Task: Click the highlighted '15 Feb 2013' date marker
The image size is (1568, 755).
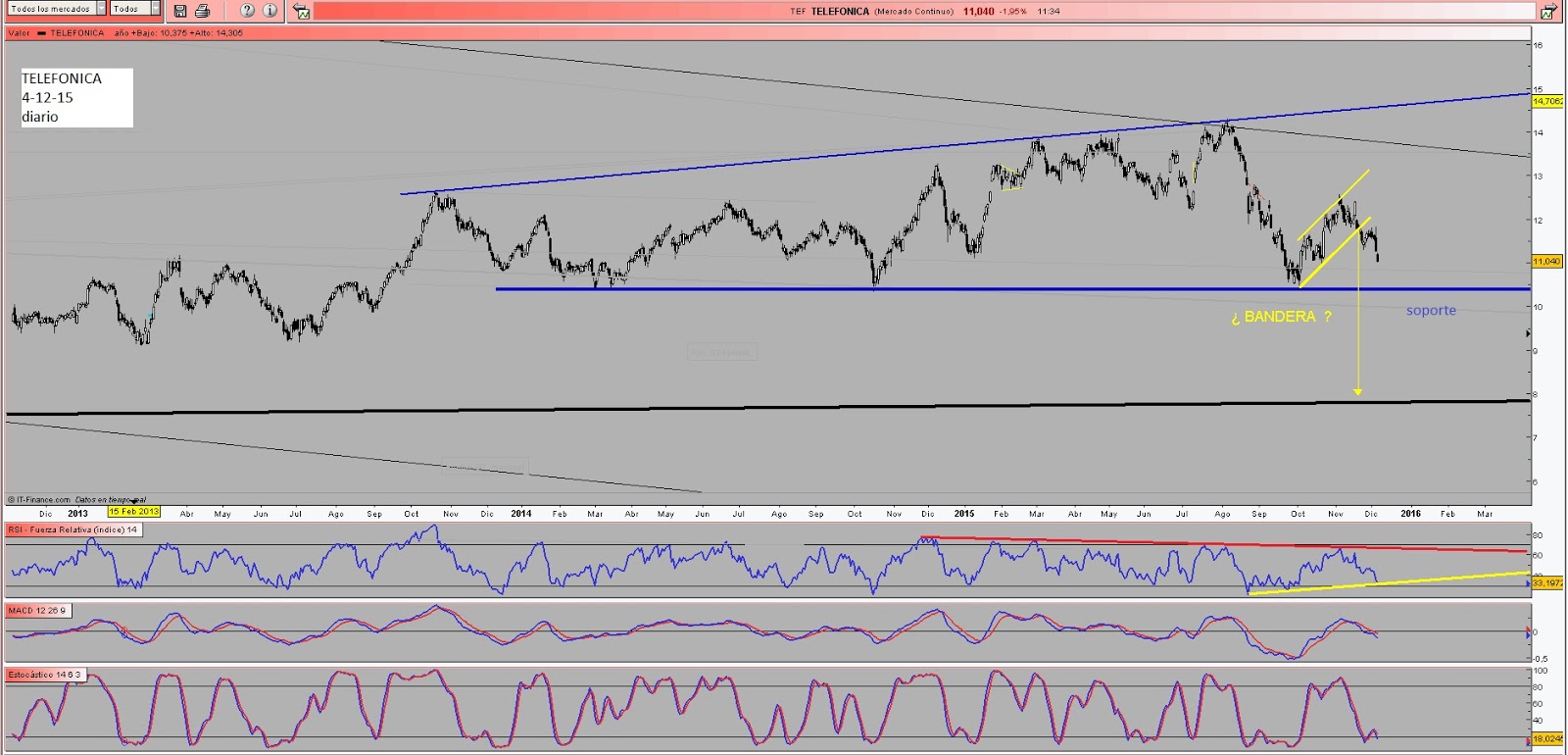Action: click(134, 512)
